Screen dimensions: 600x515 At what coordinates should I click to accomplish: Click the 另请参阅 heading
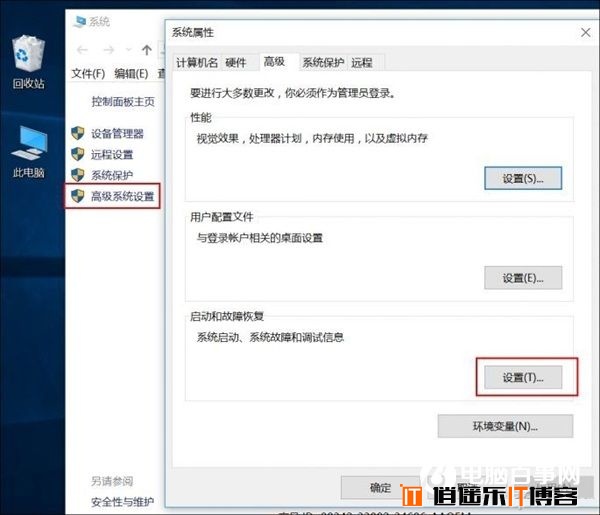[112, 481]
